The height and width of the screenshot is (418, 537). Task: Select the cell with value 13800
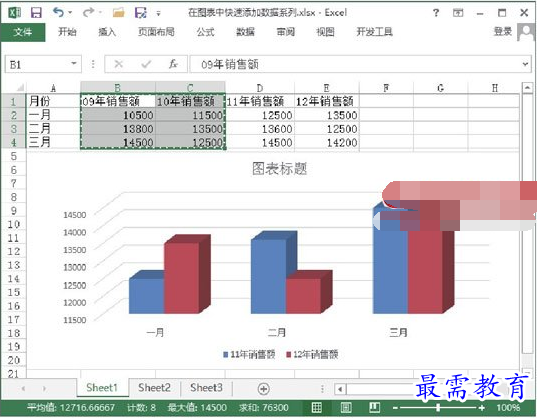coord(118,129)
